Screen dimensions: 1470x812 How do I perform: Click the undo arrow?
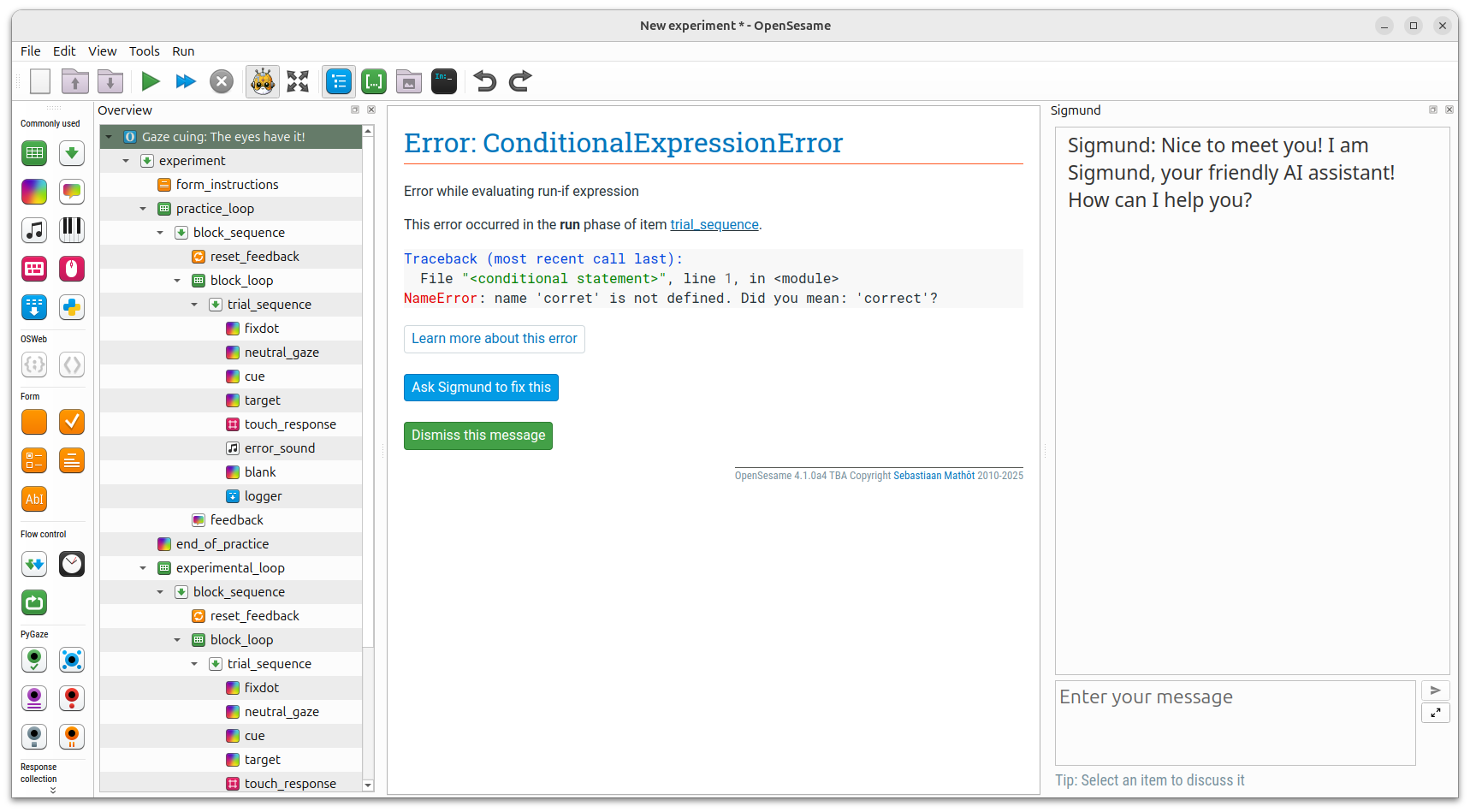485,81
